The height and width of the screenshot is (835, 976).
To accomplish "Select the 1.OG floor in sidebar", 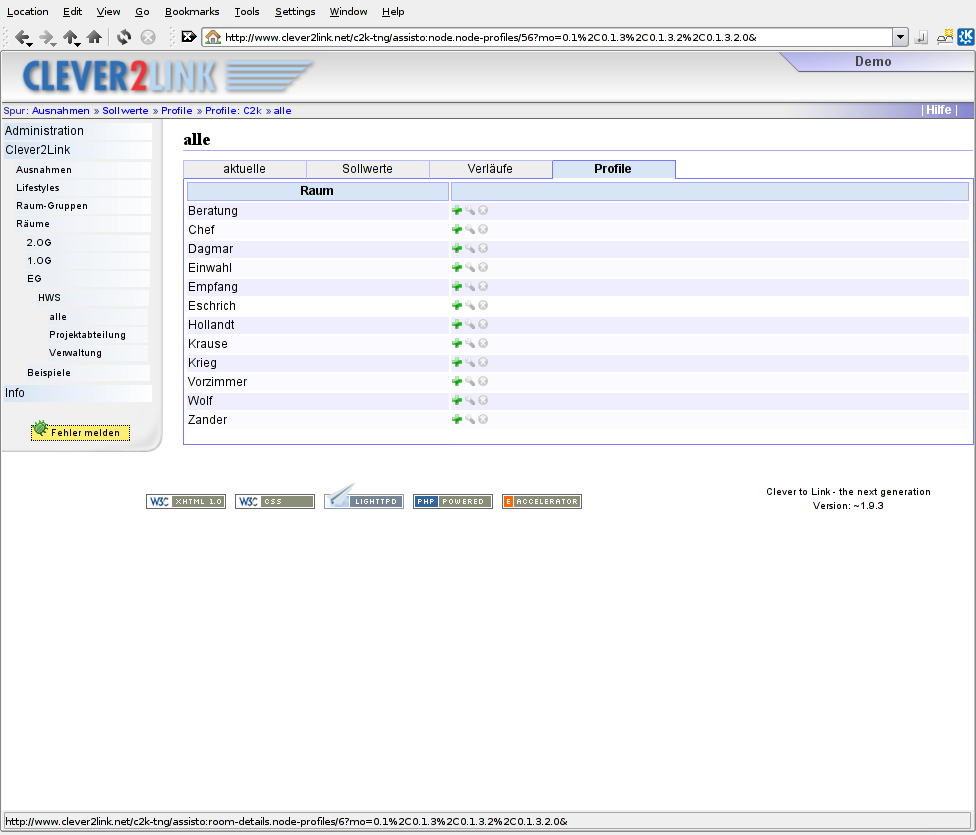I will point(39,260).
